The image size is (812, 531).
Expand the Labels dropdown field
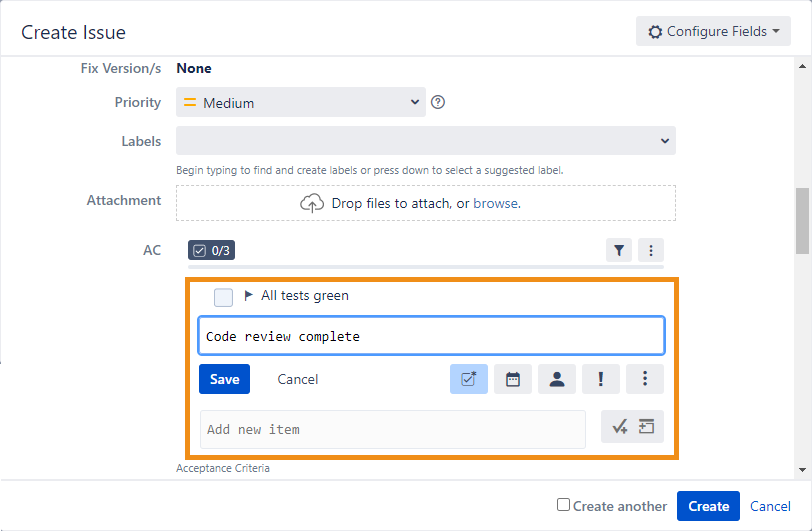[x=426, y=141]
